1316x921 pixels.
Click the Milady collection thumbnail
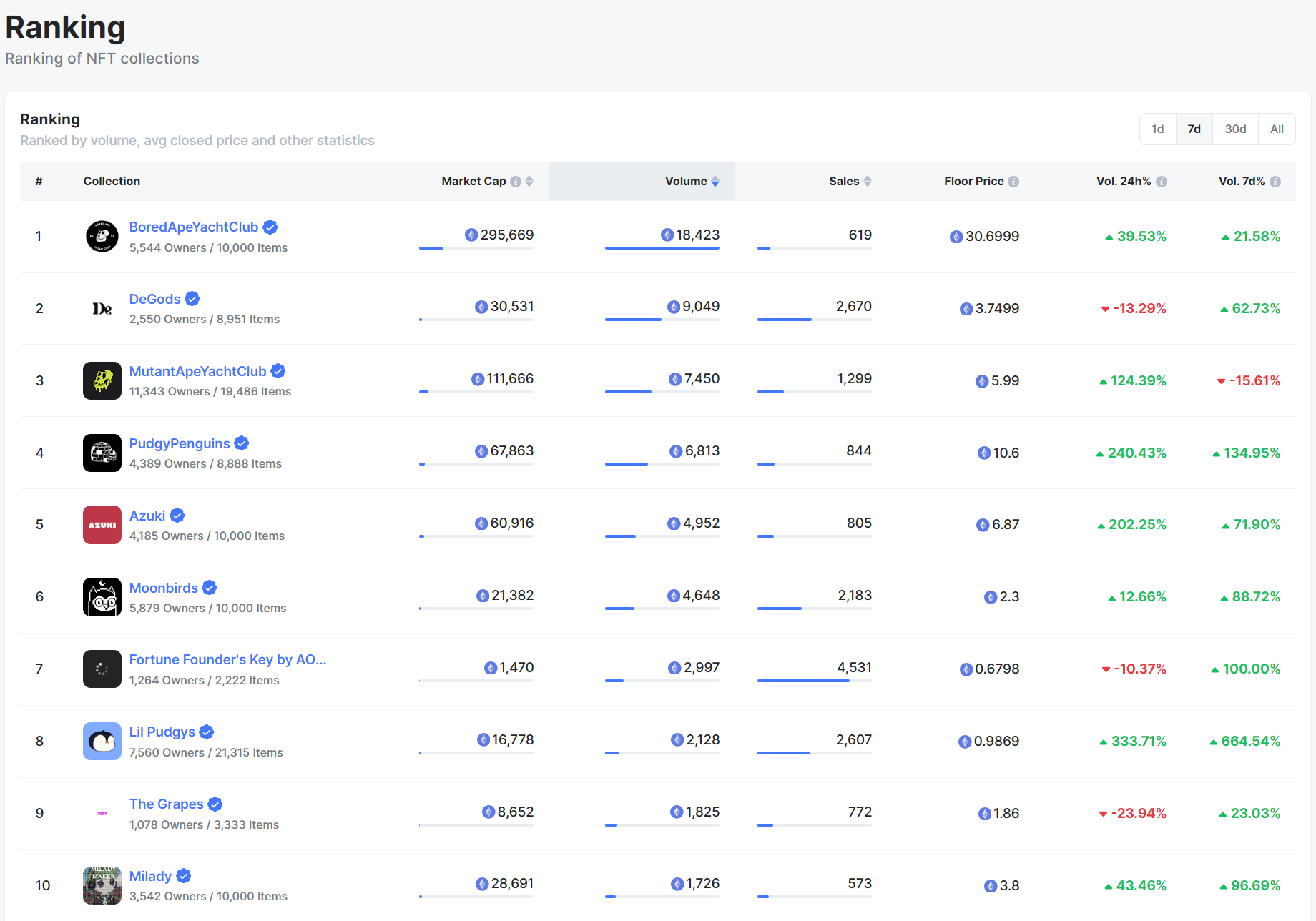102,885
